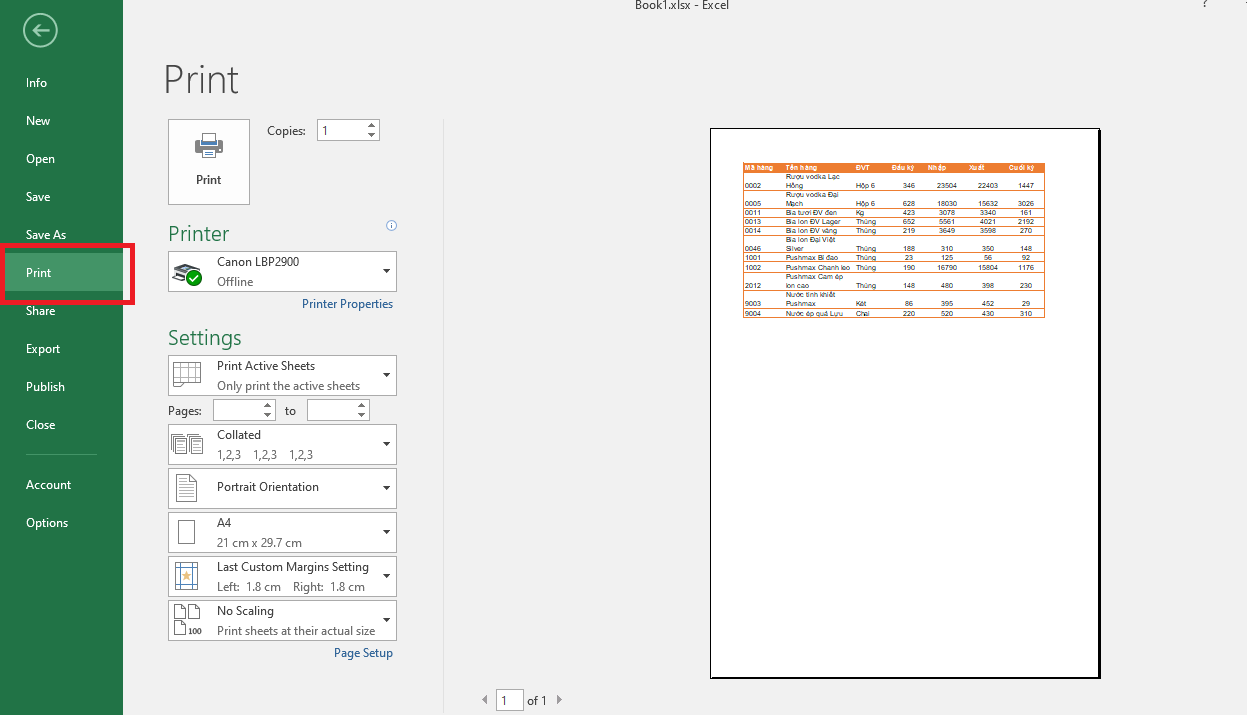Viewport: 1247px width, 715px height.
Task: Click the Pages from input field
Action: tap(238, 410)
